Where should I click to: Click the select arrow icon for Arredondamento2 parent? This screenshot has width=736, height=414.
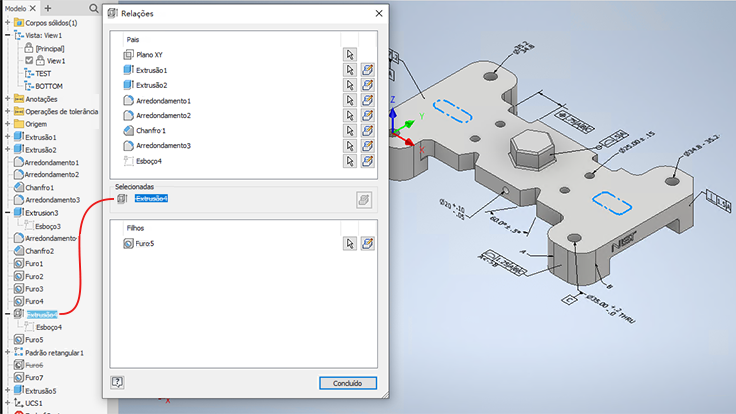point(350,115)
